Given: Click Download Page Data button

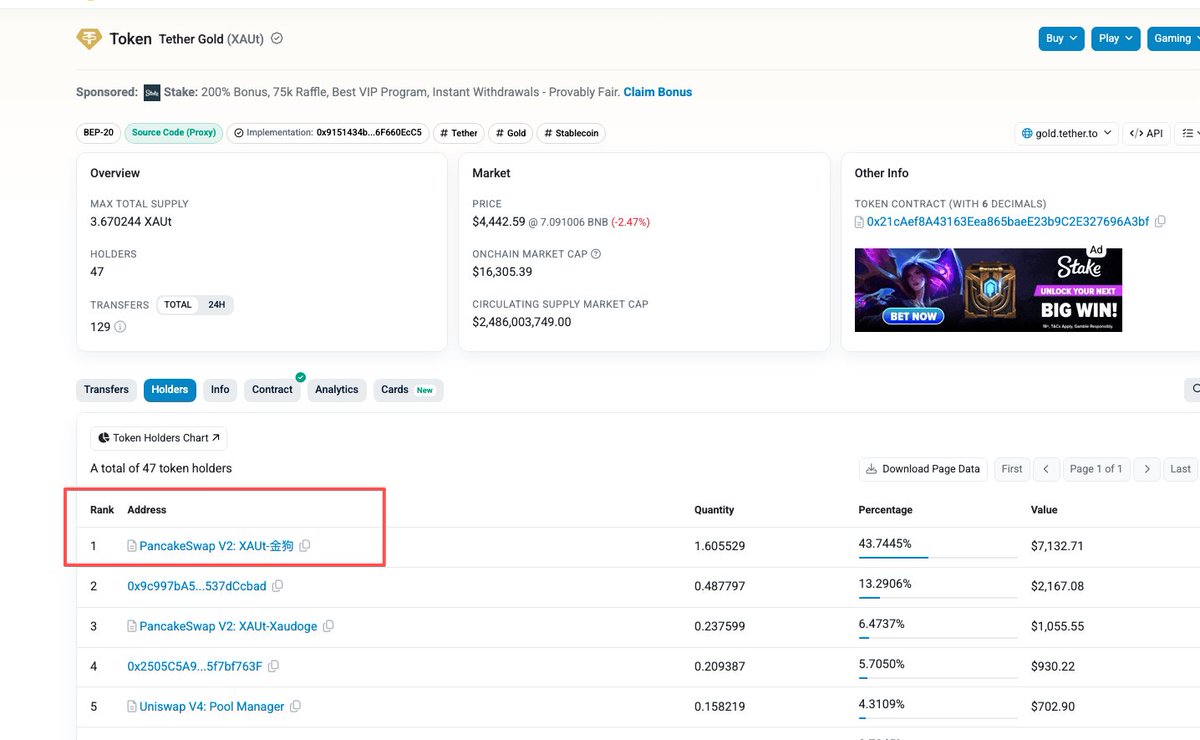Looking at the screenshot, I should (x=923, y=469).
